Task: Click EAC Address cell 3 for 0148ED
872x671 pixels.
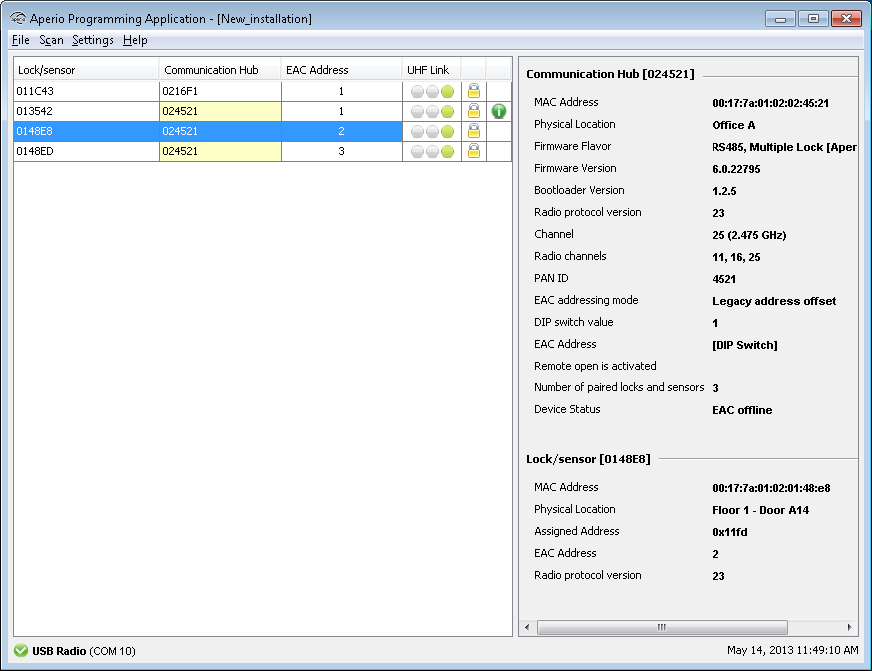Action: coord(341,151)
